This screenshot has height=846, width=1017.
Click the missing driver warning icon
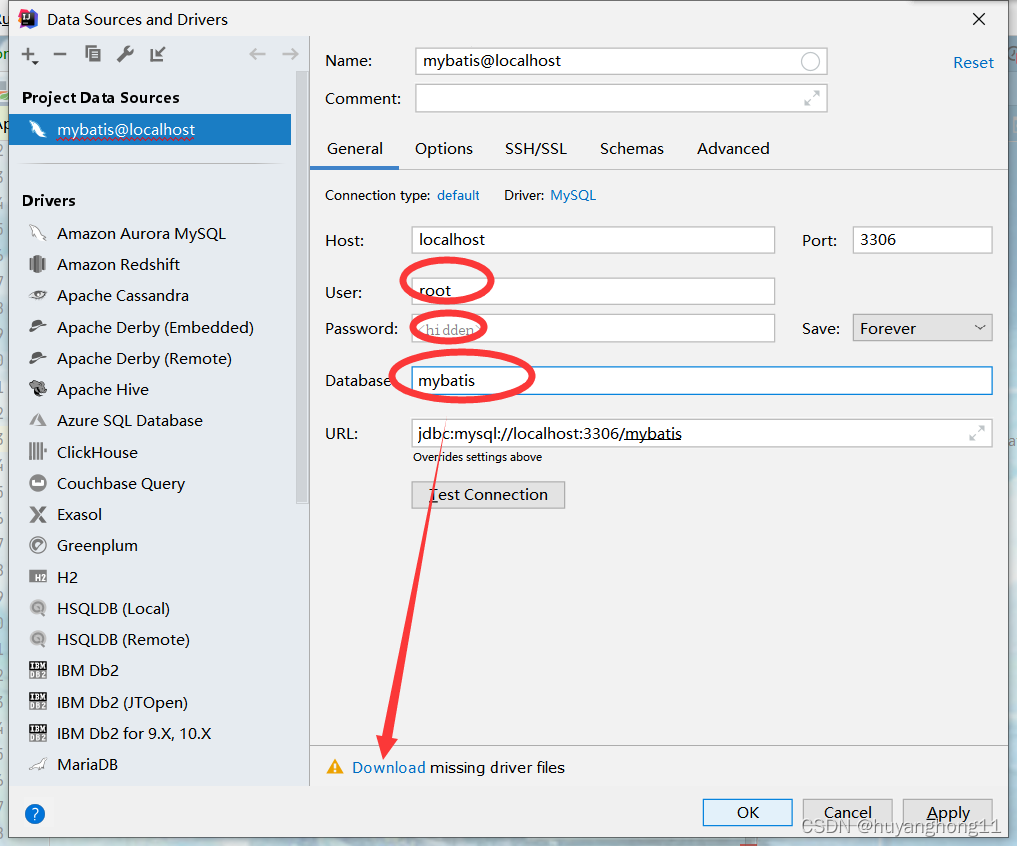pos(335,767)
